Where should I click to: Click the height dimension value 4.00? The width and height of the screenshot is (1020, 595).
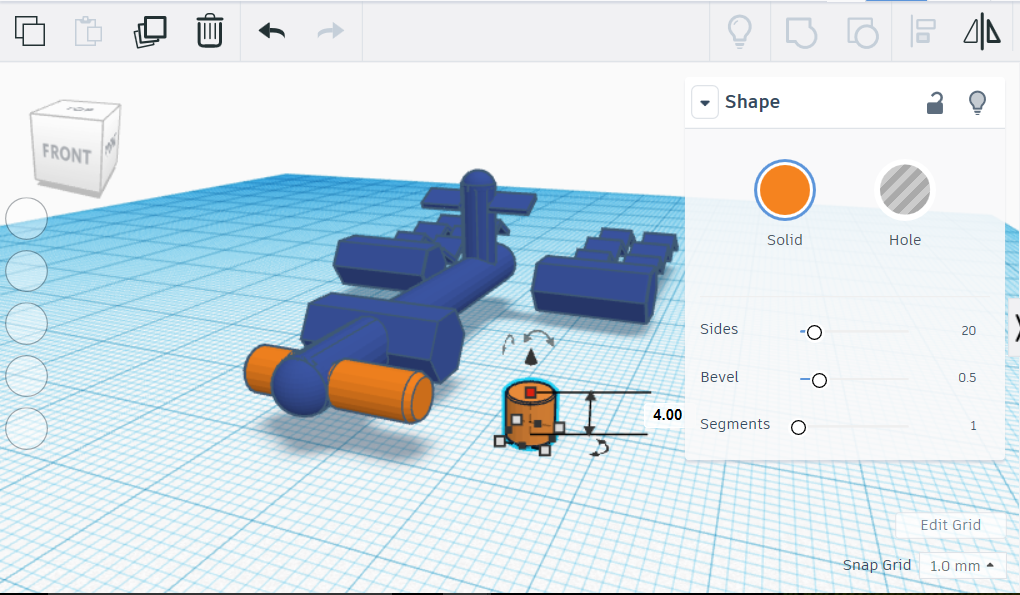pos(667,415)
